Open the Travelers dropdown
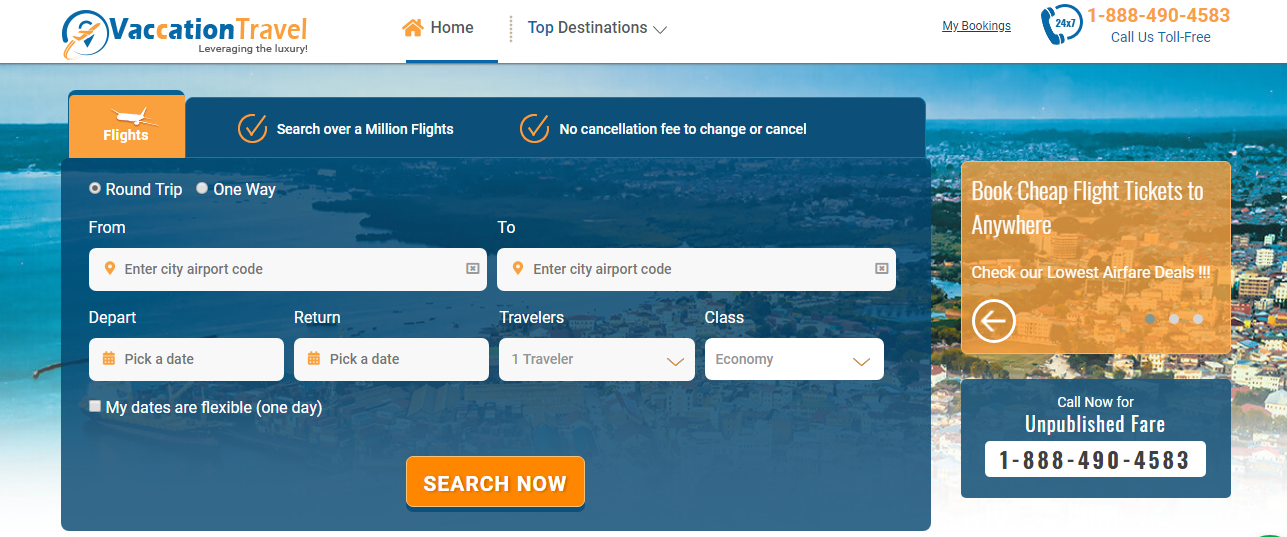 [x=596, y=360]
